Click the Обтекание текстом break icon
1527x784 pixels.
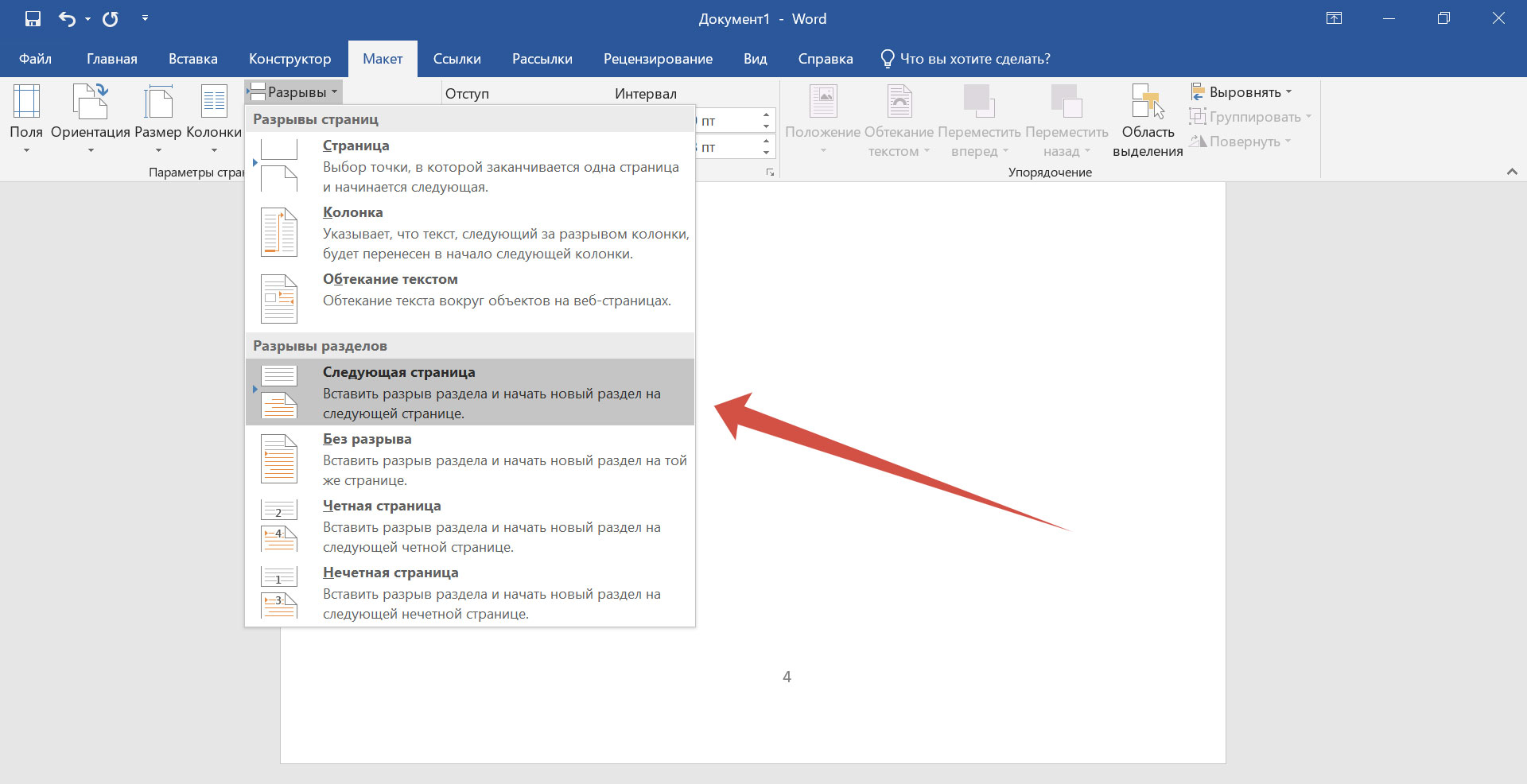click(x=279, y=299)
